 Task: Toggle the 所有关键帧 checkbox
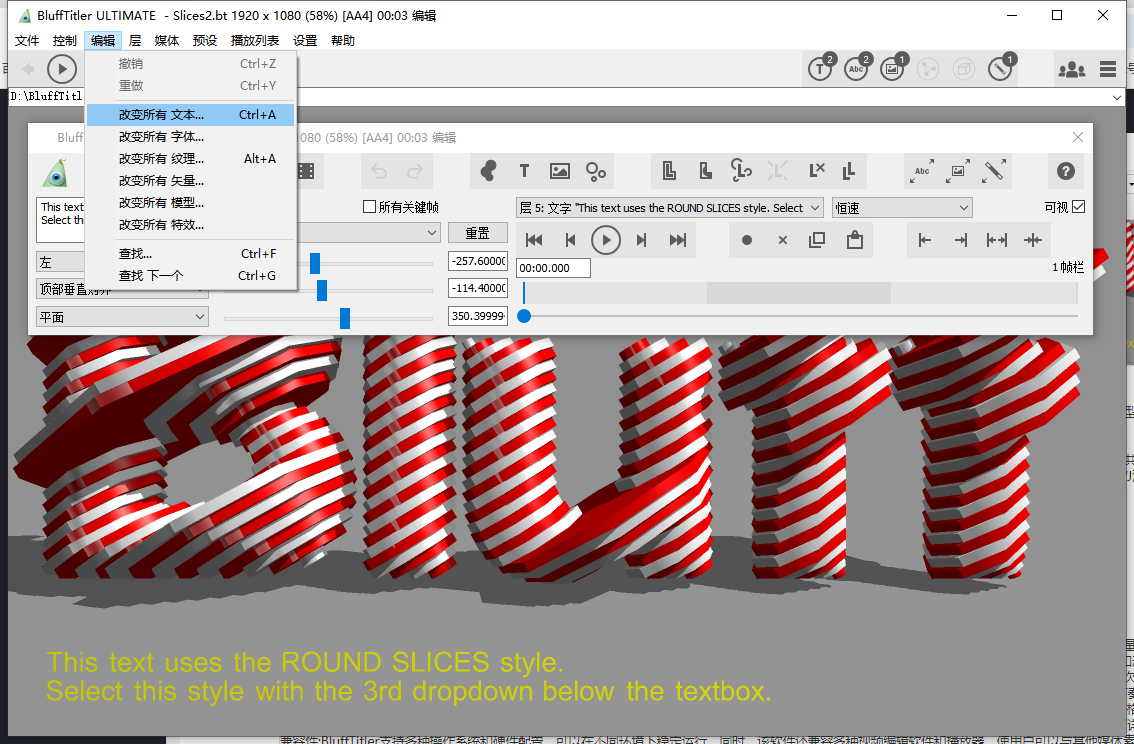[370, 208]
